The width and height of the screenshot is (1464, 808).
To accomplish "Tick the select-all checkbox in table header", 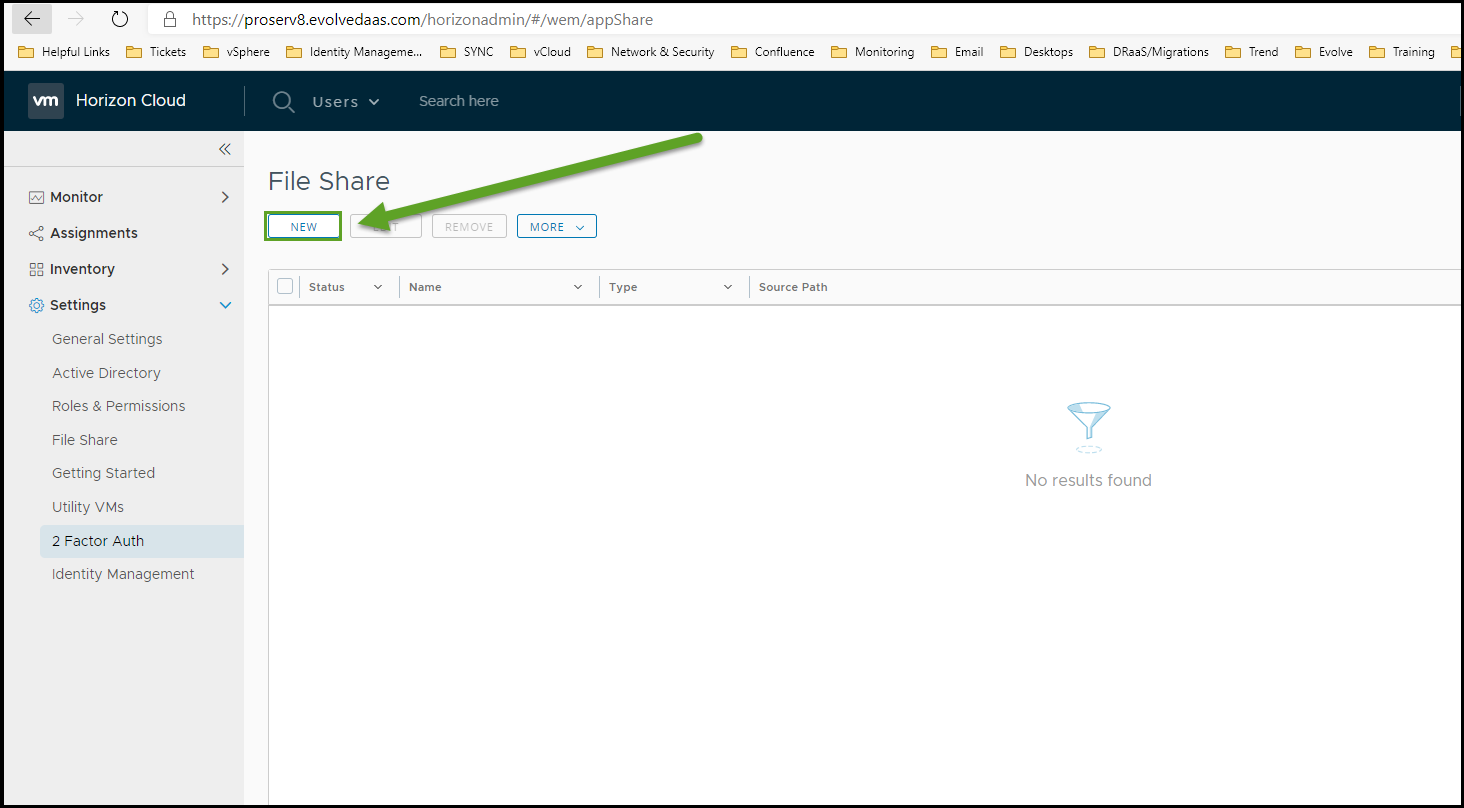I will click(x=285, y=287).
